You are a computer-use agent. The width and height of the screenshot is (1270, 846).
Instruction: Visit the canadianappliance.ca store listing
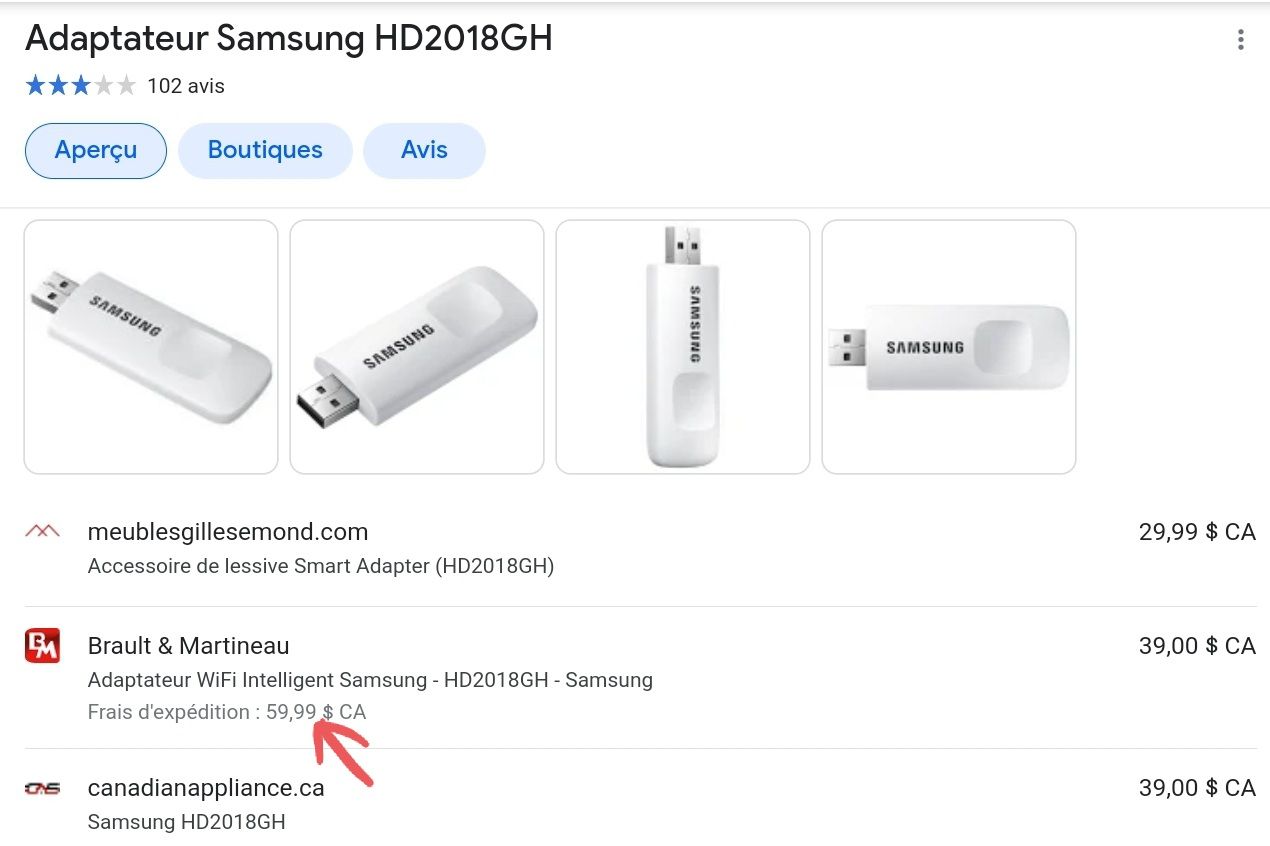pos(206,788)
